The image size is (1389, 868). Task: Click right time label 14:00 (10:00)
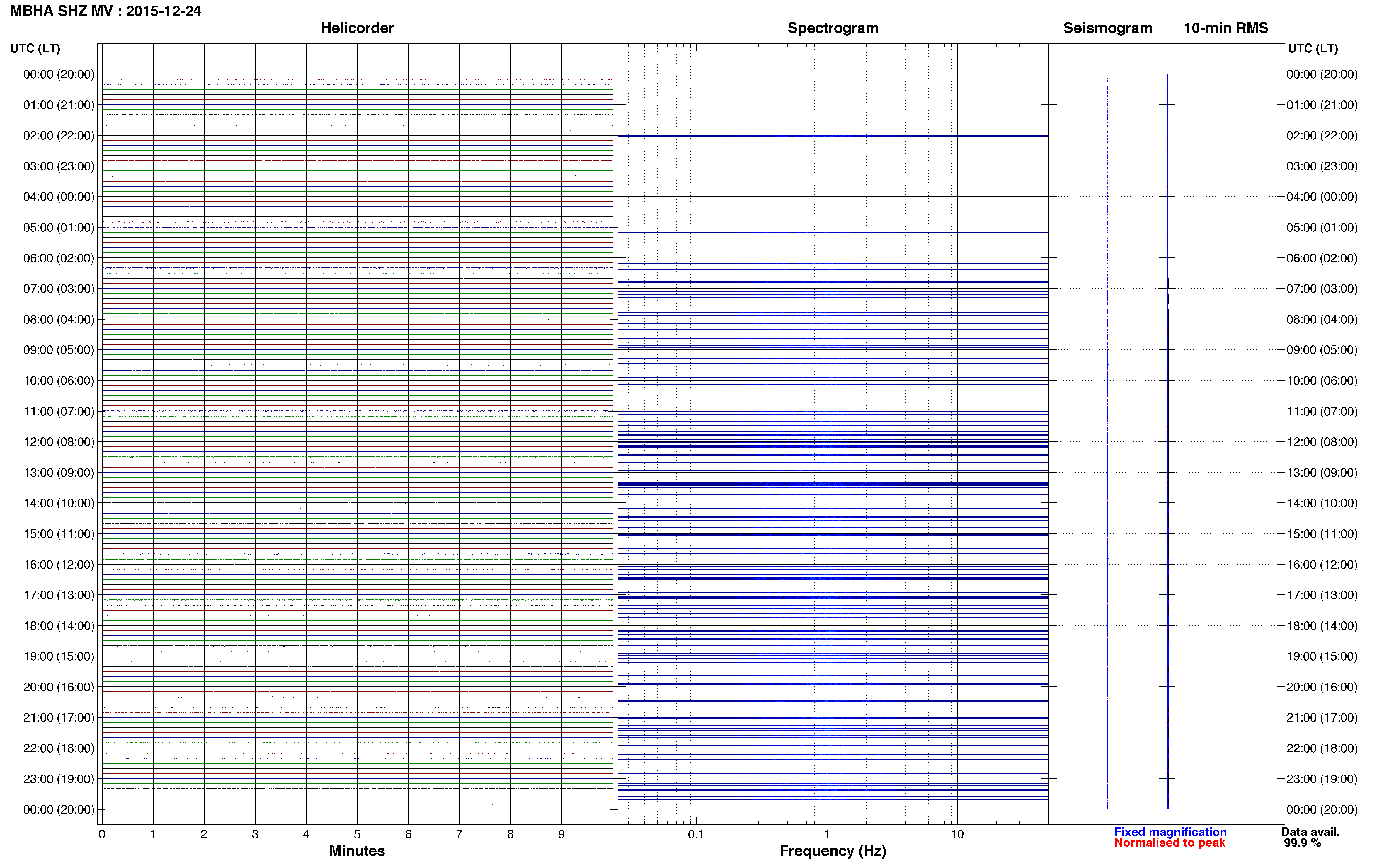point(1322,503)
